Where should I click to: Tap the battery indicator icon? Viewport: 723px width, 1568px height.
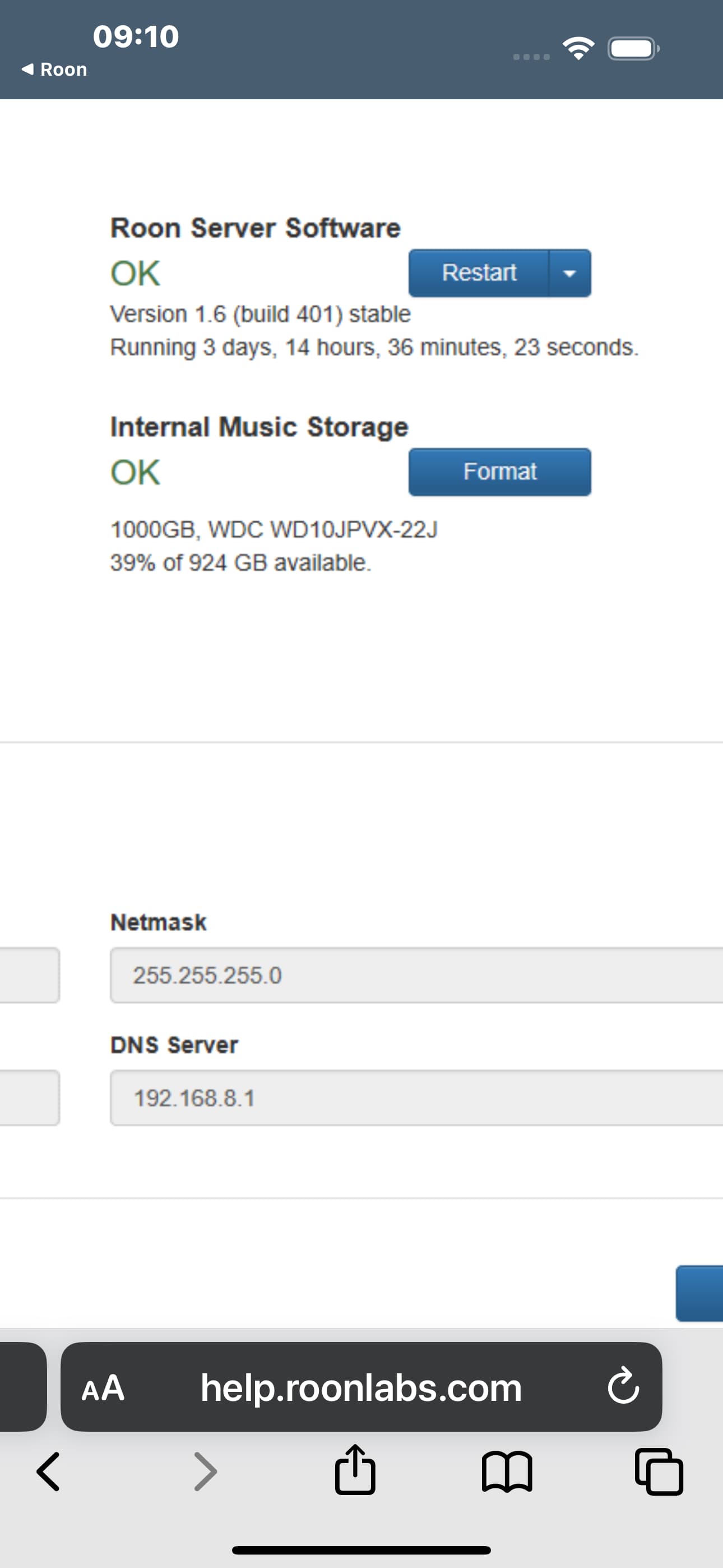tap(633, 49)
